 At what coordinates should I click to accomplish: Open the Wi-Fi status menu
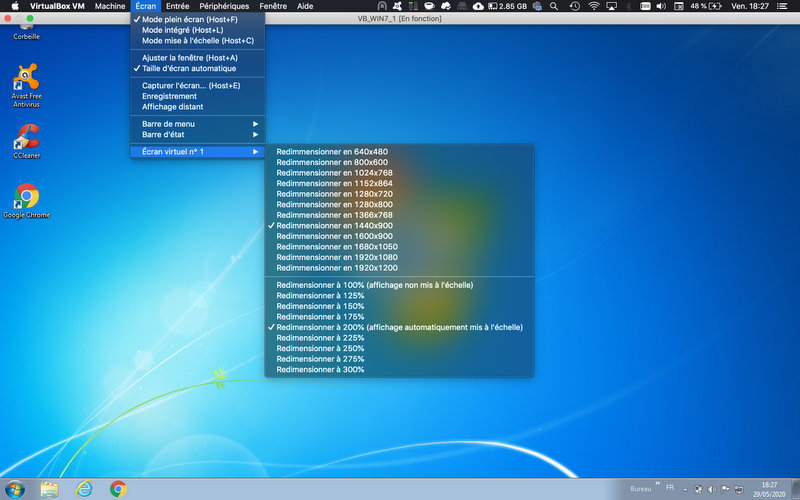[593, 6]
